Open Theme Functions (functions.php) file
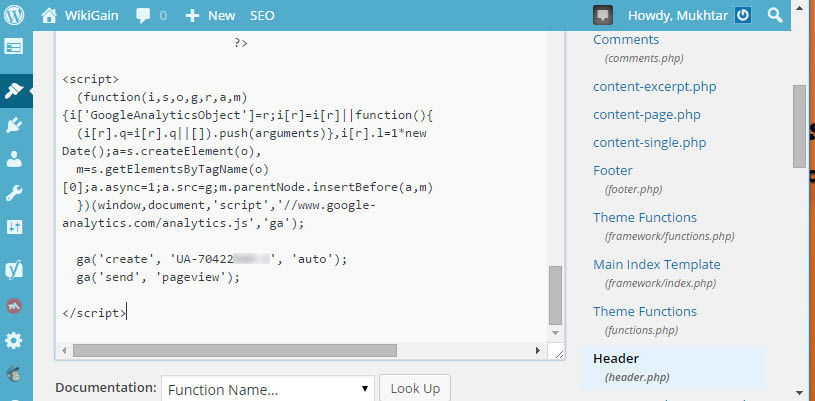This screenshot has width=815, height=401. [x=645, y=312]
